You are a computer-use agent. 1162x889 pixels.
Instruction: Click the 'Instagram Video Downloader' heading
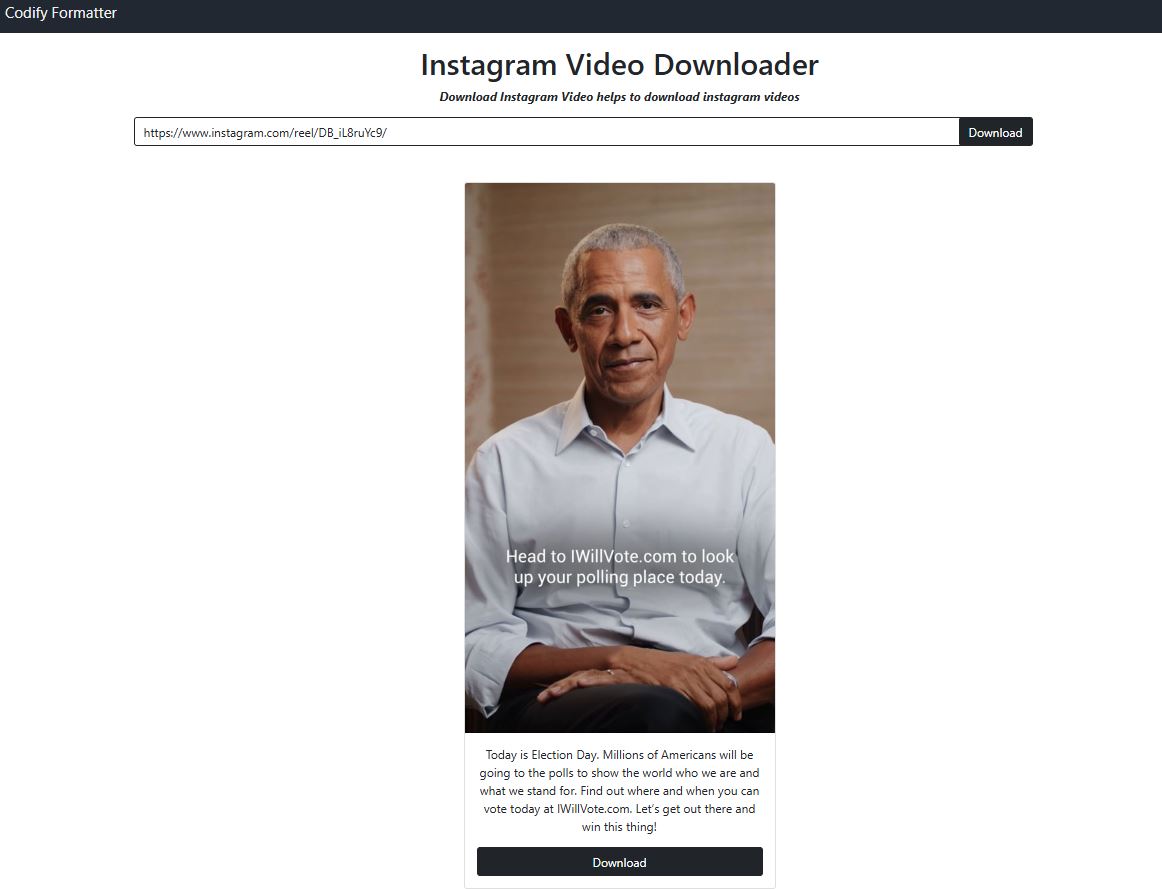[620, 64]
